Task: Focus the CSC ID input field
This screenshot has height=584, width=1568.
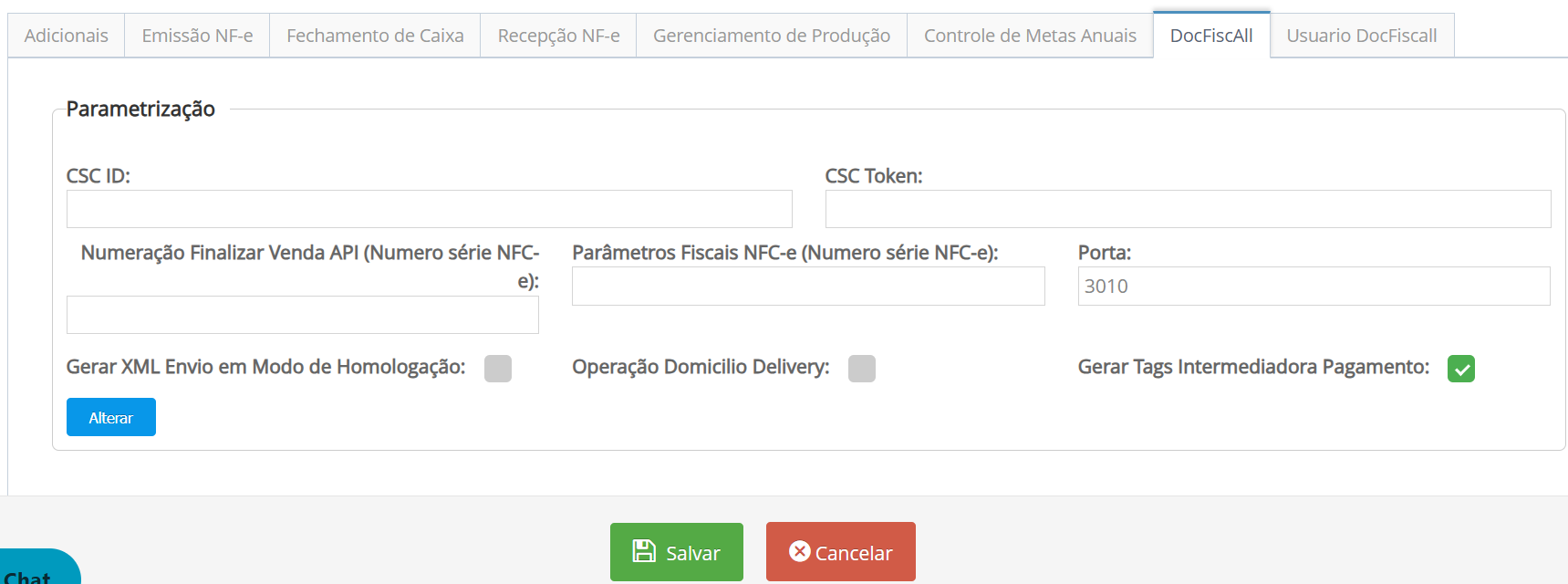Action: (x=429, y=209)
